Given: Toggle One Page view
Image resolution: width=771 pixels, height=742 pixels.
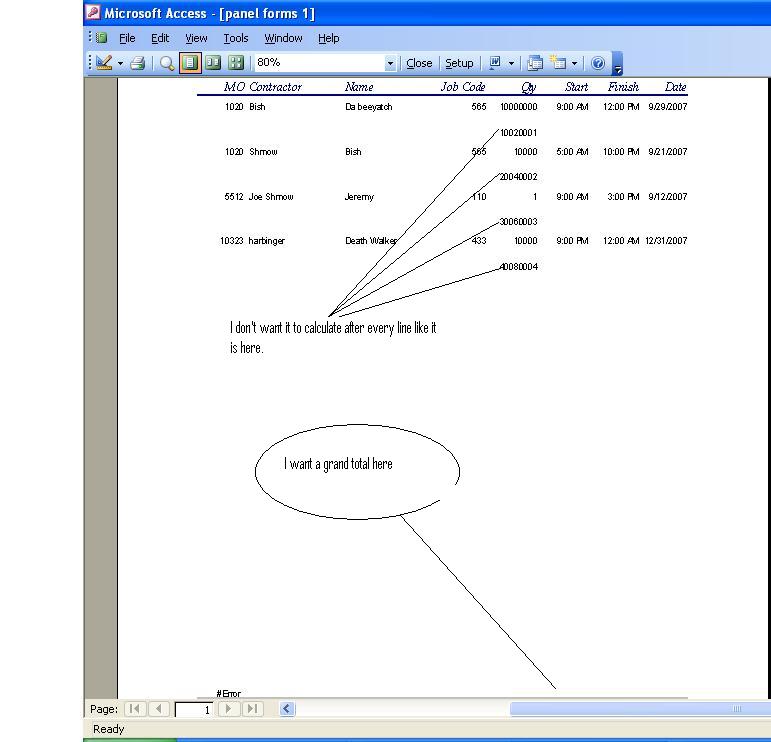Looking at the screenshot, I should coord(190,62).
